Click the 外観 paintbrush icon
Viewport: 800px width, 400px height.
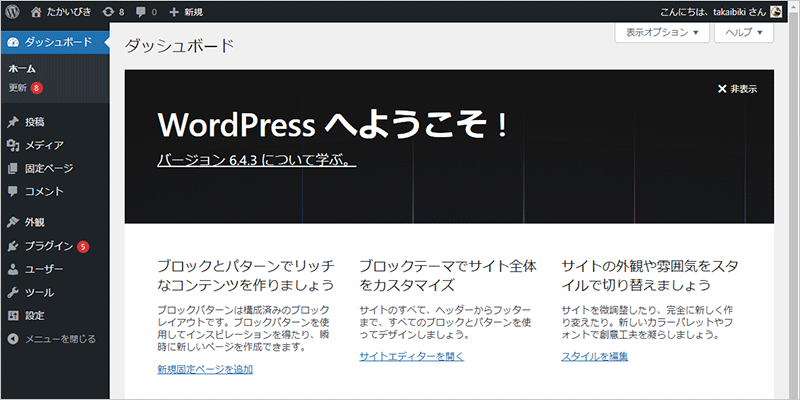pos(14,222)
